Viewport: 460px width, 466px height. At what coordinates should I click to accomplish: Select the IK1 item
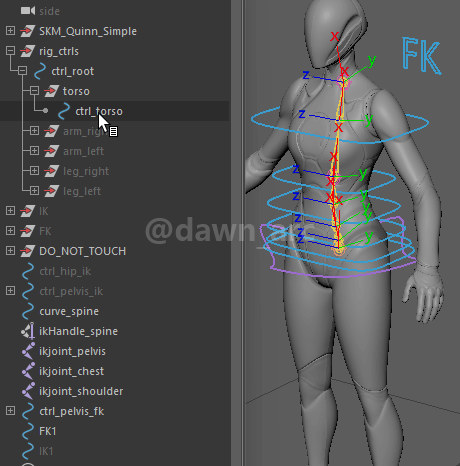(46, 451)
